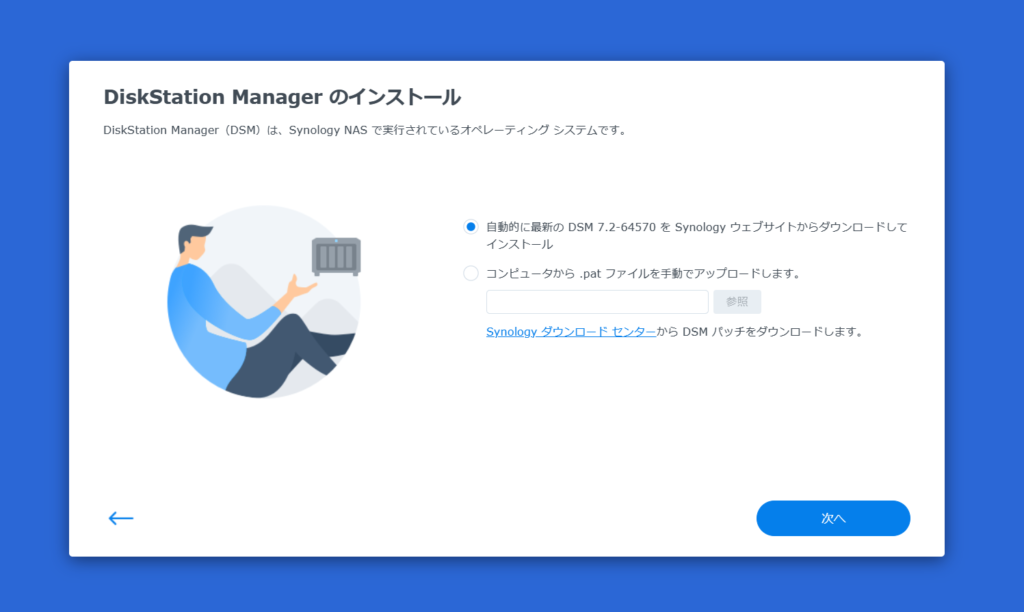The image size is (1024, 612).
Task: Click the DSM description sentence under the heading
Action: tap(366, 130)
